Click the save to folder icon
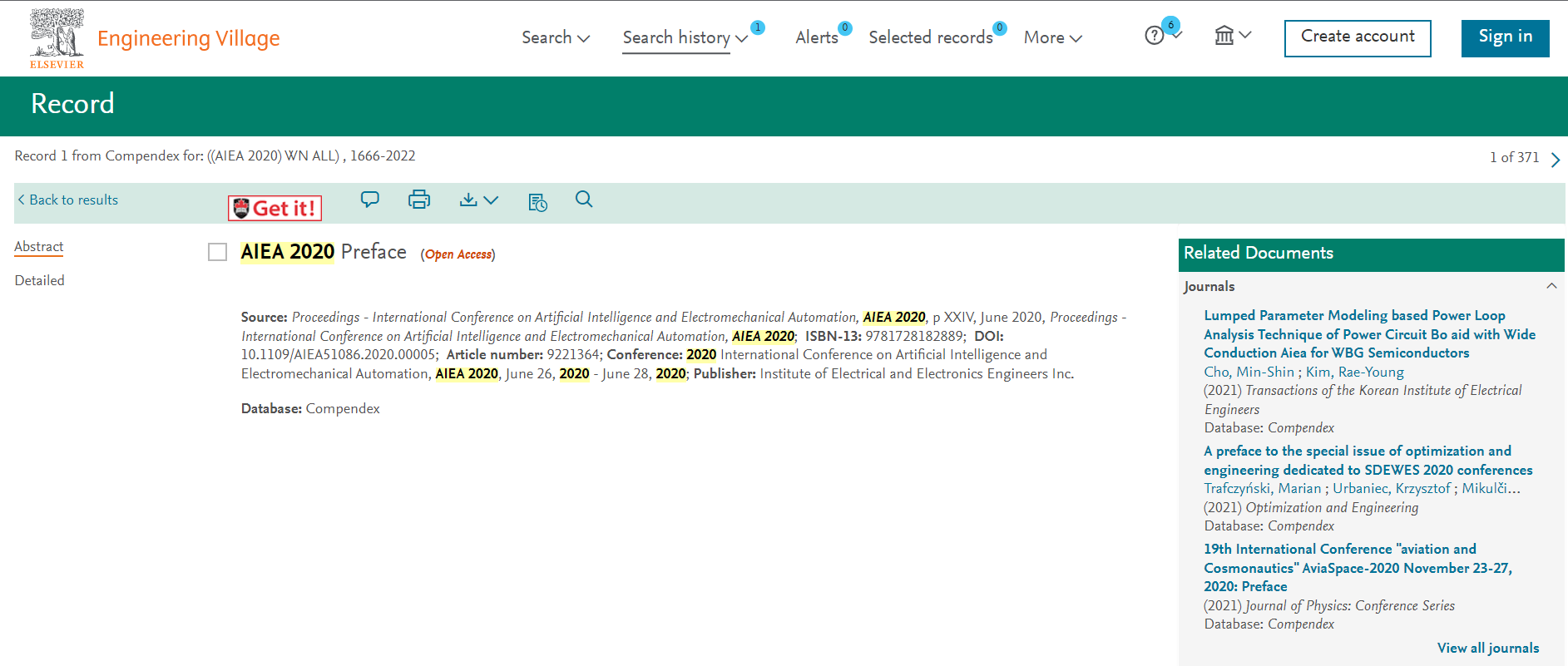The height and width of the screenshot is (666, 1568). click(537, 202)
